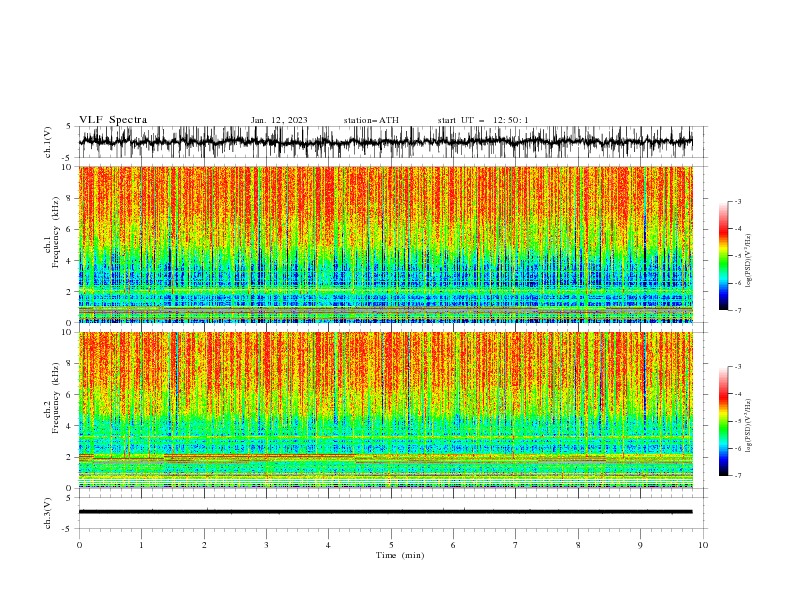Click the "-3" tick on the ch.1 colorbar
Screen dimensions: 792x612
[x=737, y=201]
